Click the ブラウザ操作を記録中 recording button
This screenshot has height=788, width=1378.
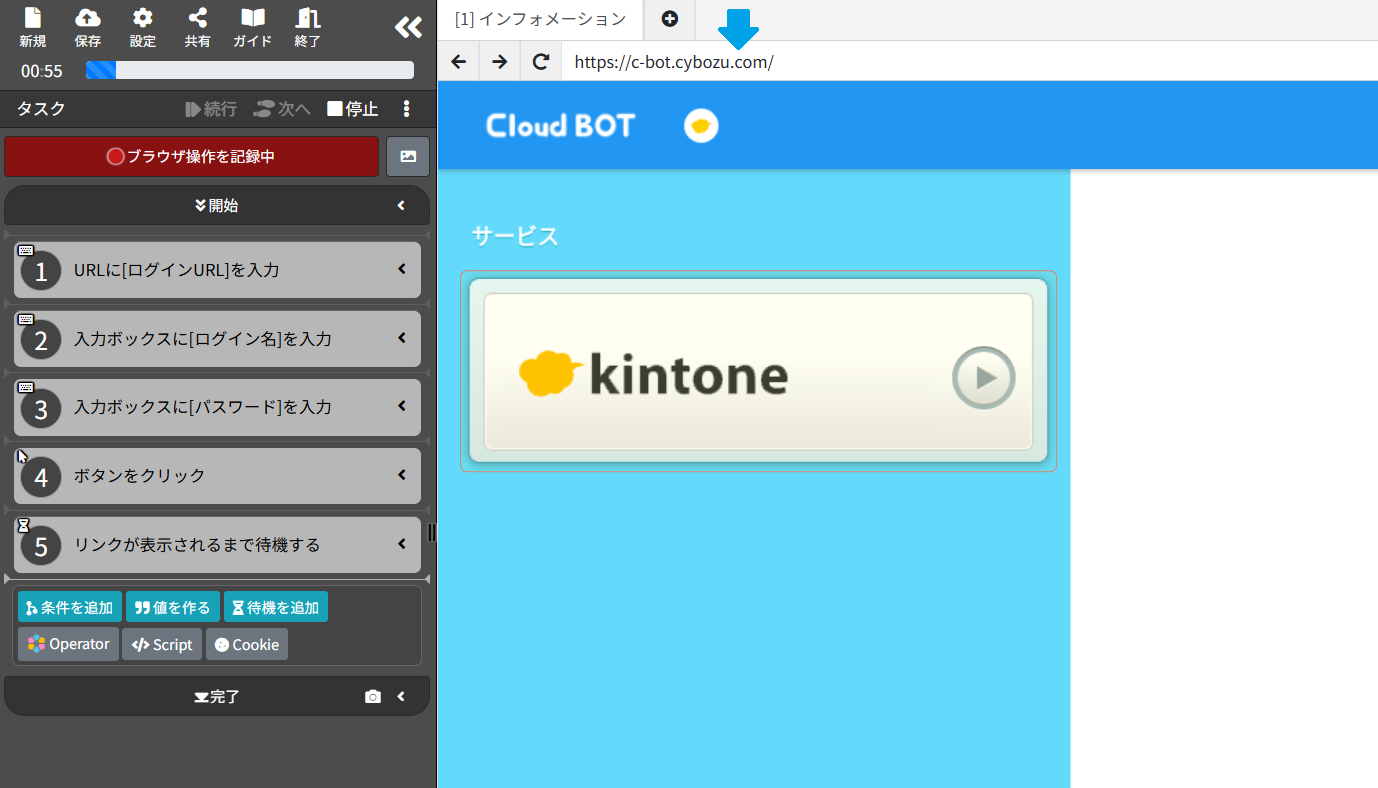click(191, 156)
